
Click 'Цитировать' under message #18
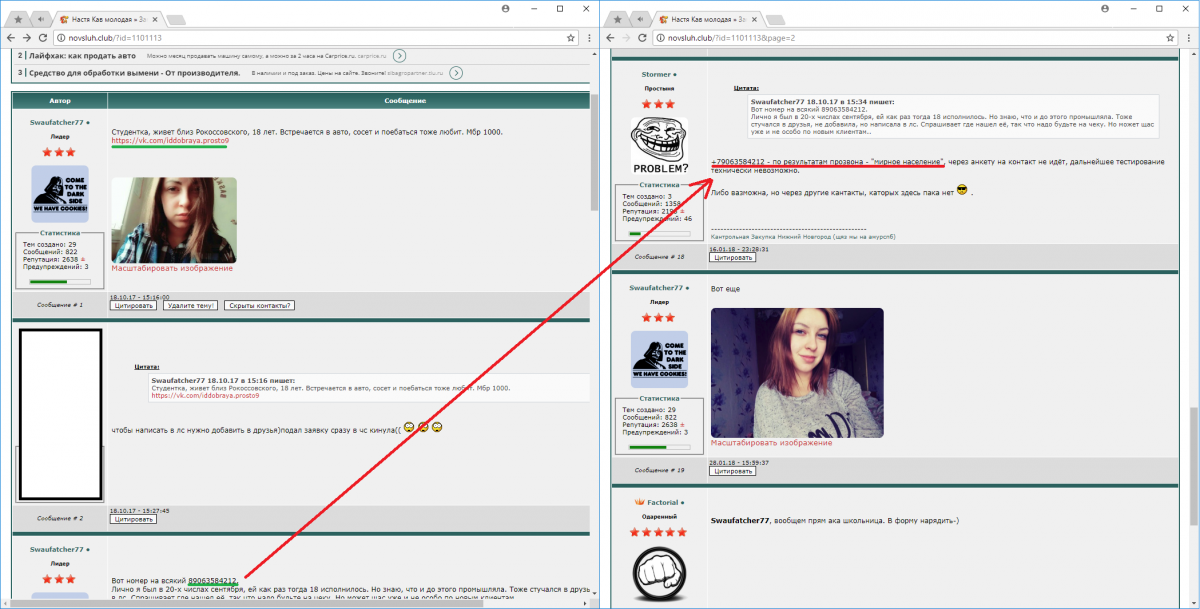click(x=732, y=257)
